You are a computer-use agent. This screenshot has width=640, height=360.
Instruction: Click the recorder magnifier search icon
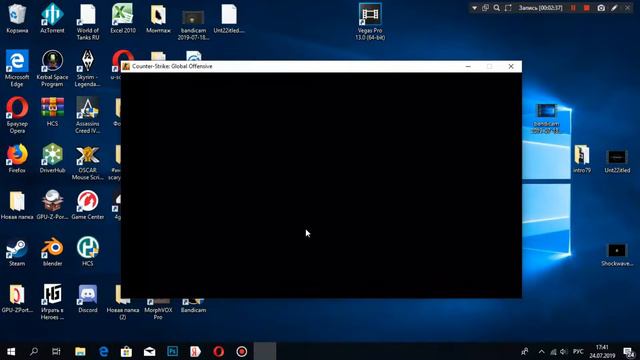496,8
